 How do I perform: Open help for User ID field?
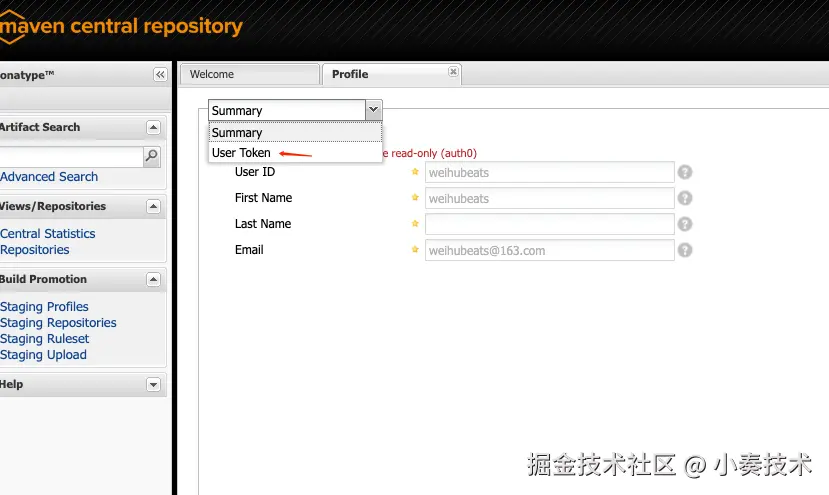pyautogui.click(x=685, y=172)
